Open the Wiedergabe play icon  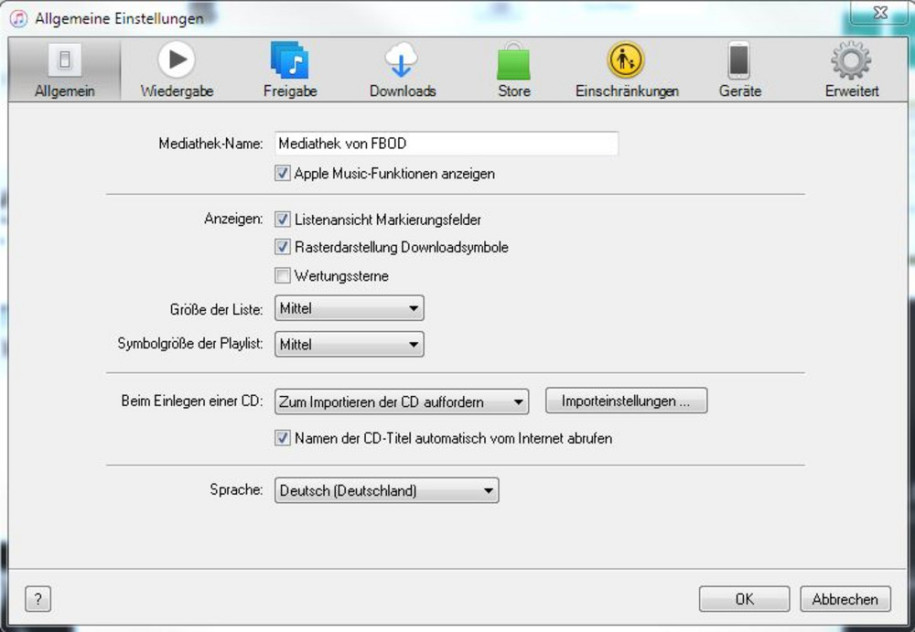coord(176,60)
